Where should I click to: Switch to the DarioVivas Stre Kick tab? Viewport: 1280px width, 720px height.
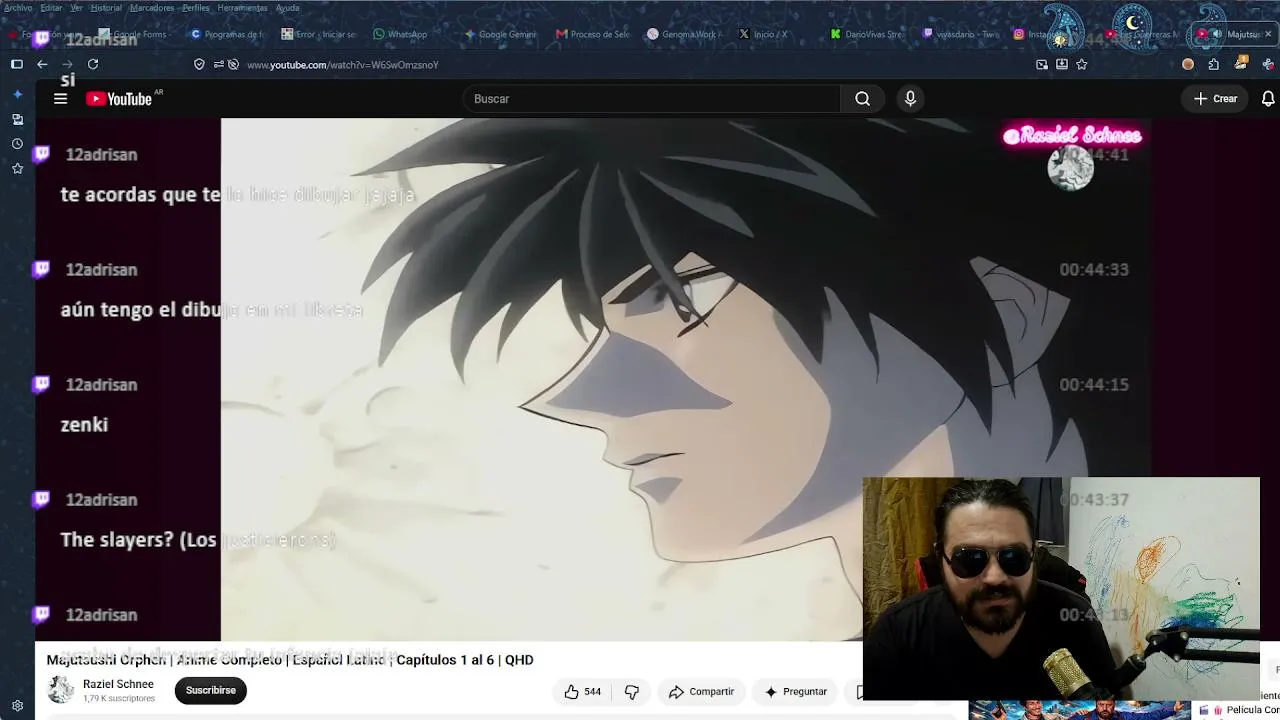866,34
